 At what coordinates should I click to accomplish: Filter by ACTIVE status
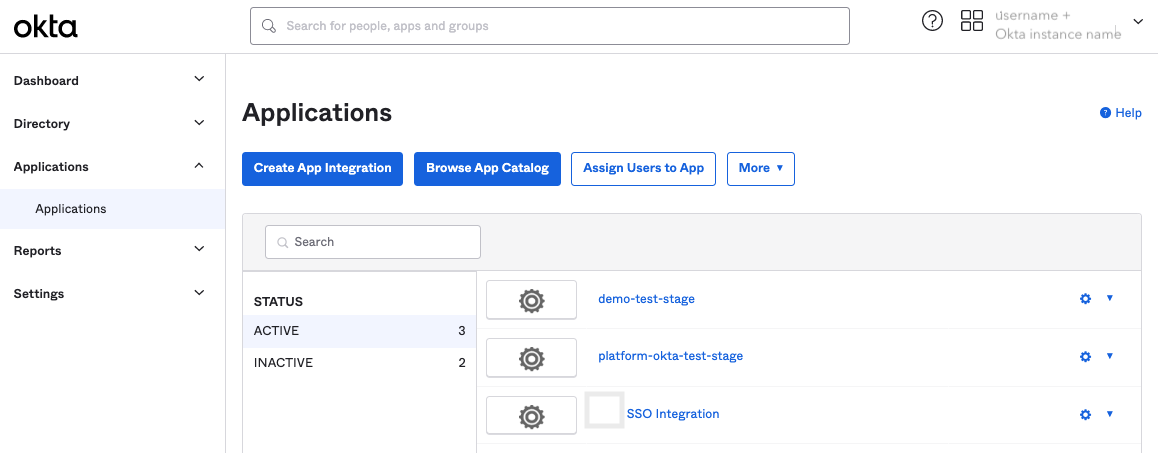click(x=359, y=331)
